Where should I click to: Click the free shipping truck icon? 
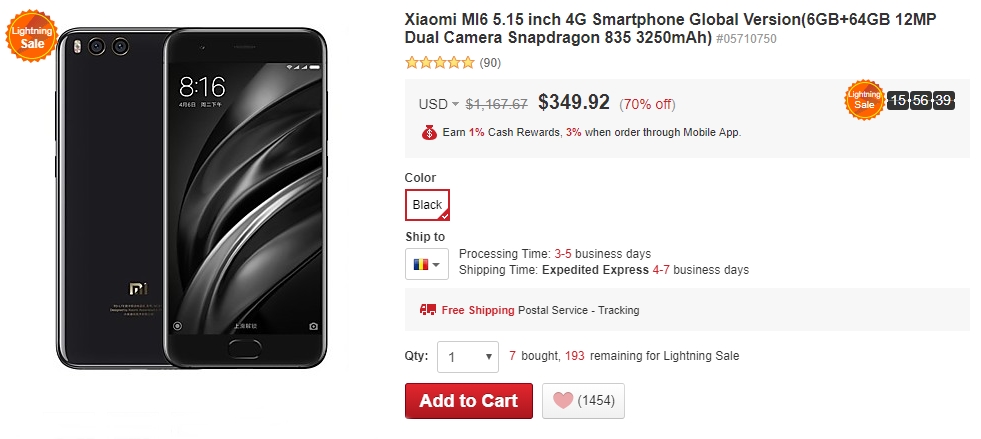point(428,310)
